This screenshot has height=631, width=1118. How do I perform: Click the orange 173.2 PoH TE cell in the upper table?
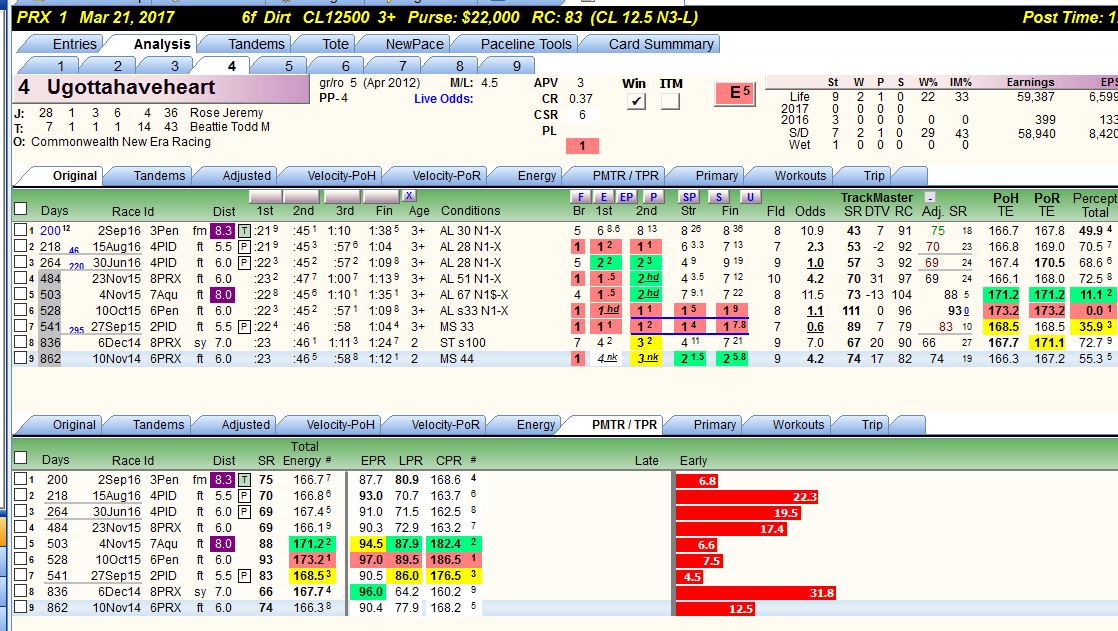[1003, 311]
